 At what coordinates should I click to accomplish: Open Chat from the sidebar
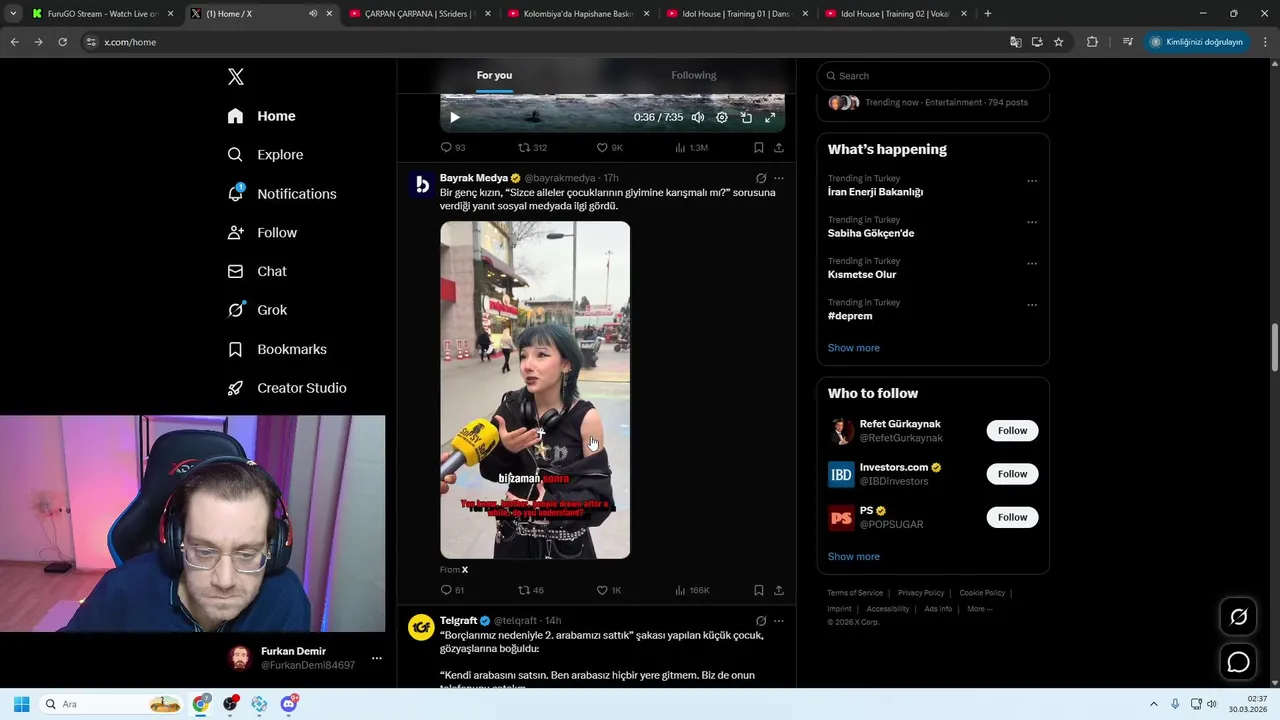click(x=256, y=271)
